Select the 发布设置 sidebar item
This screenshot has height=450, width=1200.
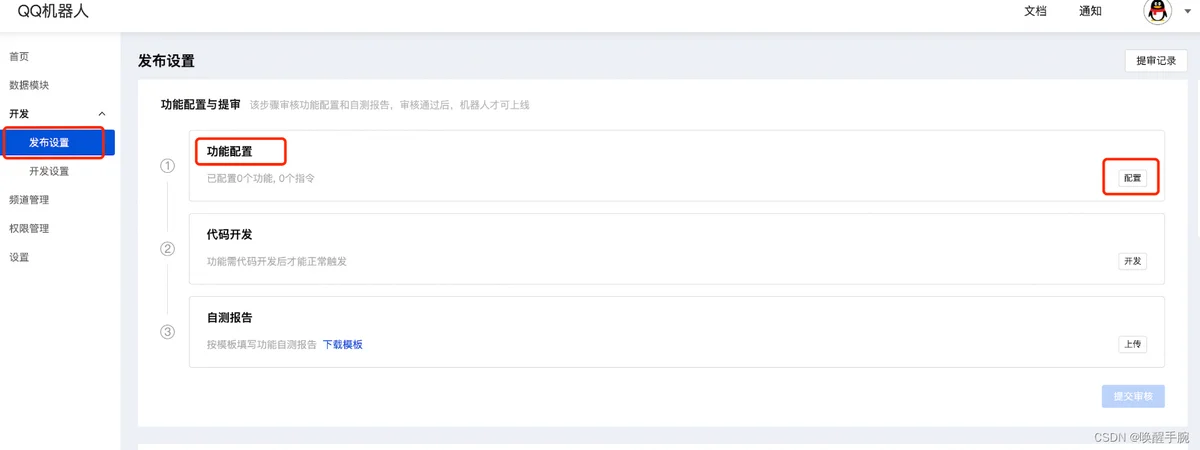pos(58,143)
